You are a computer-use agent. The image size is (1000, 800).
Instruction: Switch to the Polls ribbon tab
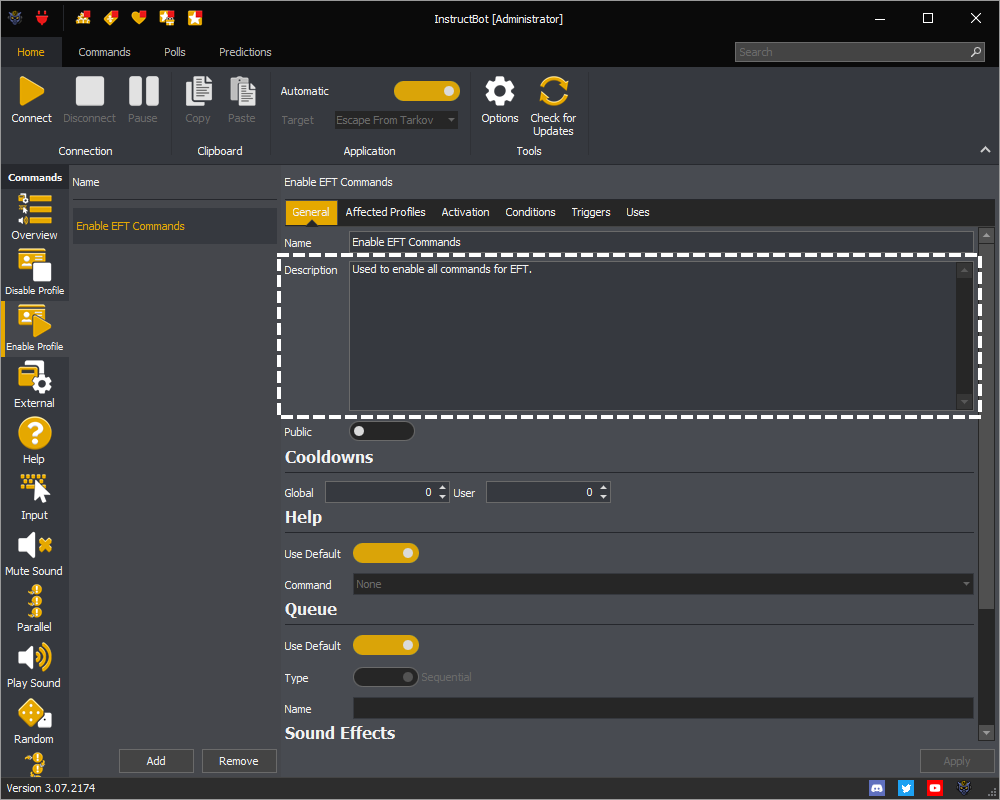(x=175, y=52)
